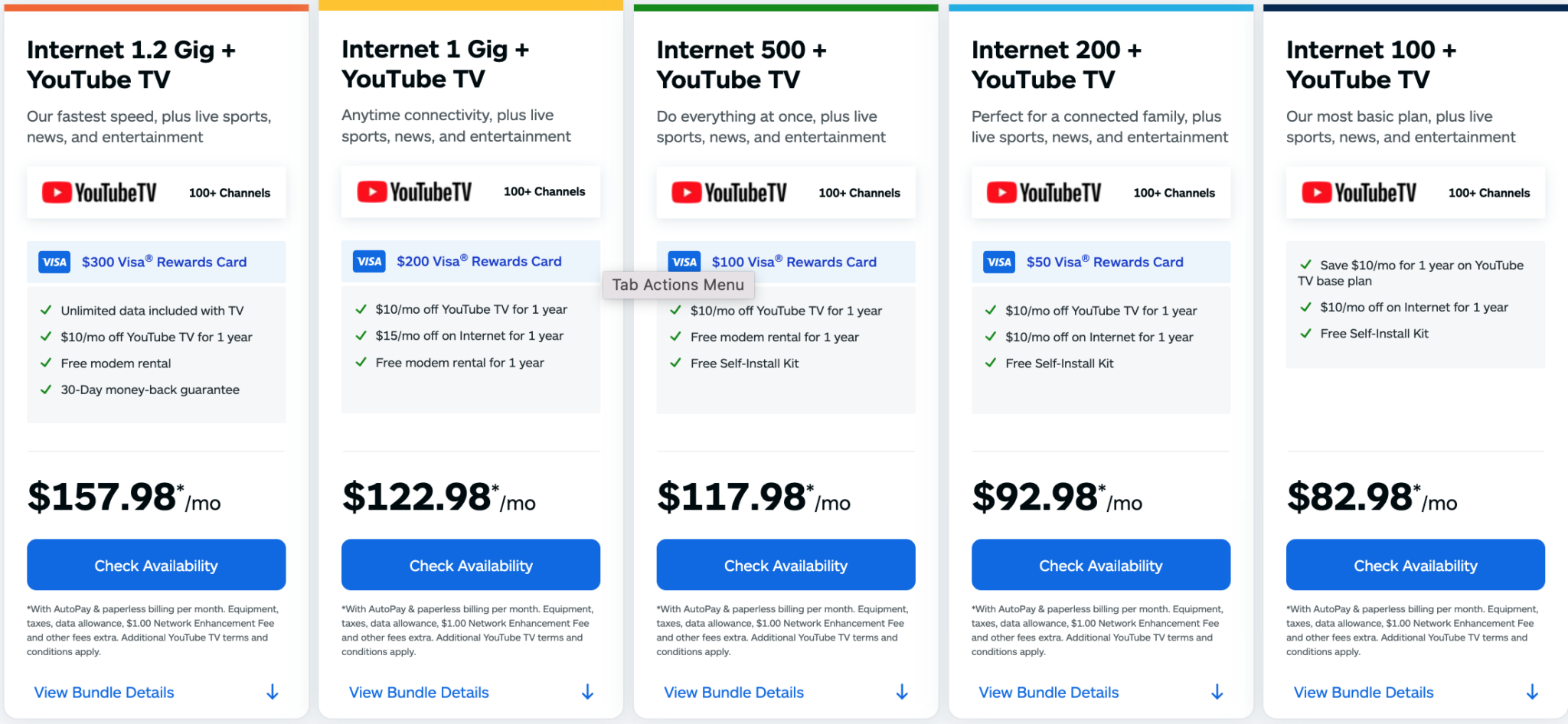This screenshot has width=1568, height=724.
Task: Click YouTube TV logo in Internet 1.2 Gig card
Action: coord(100,193)
